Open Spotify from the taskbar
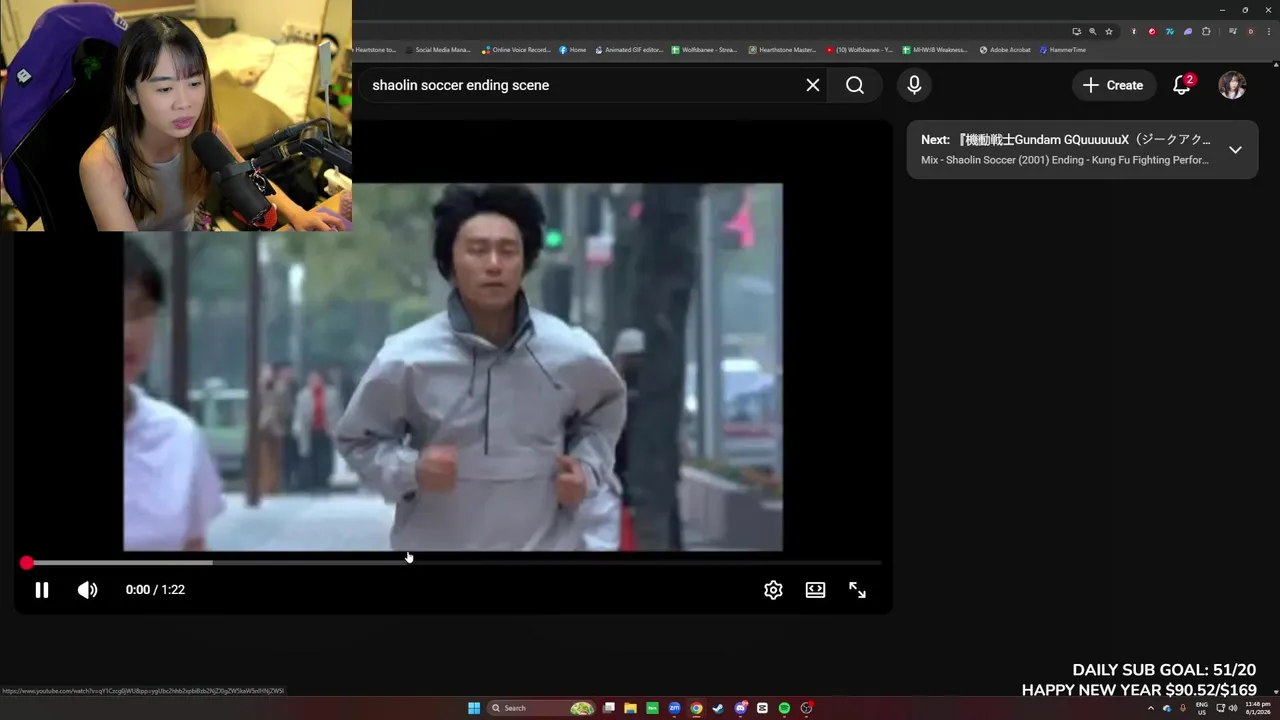 (784, 708)
